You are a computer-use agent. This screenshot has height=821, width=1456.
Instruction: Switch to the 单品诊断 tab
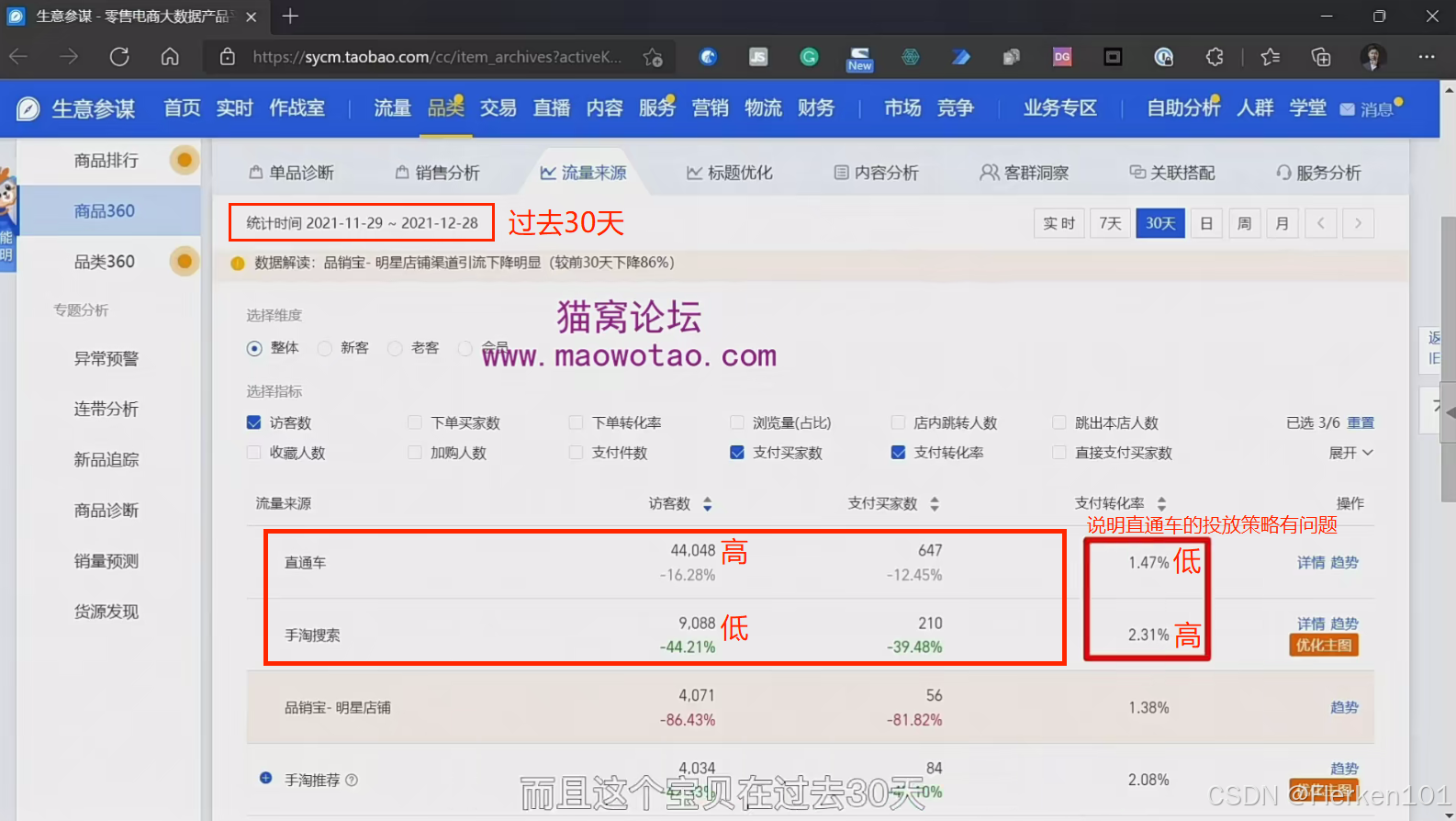click(291, 173)
